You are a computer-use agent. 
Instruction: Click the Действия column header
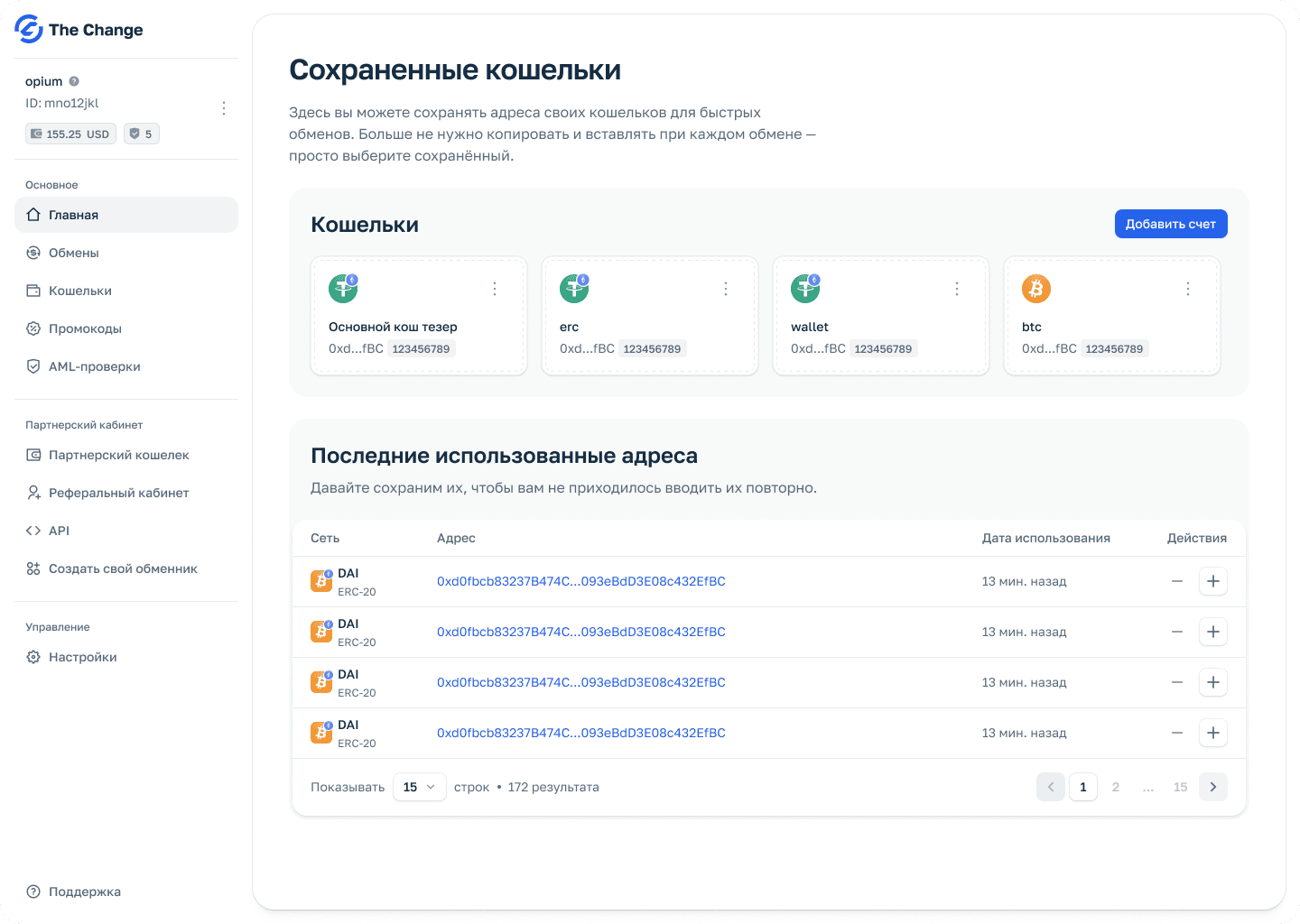click(x=1197, y=538)
